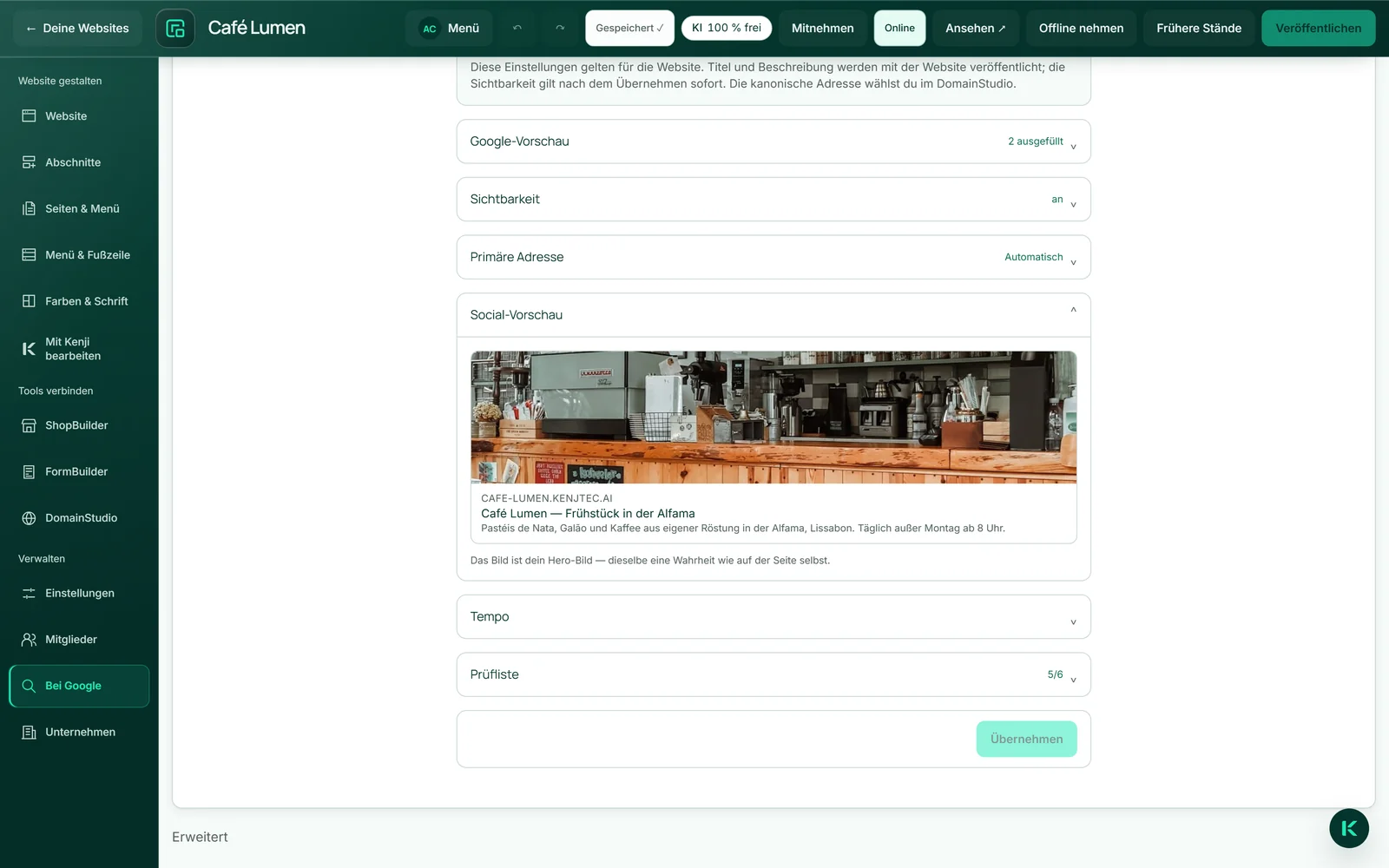Toggle the Online status pill

[899, 28]
